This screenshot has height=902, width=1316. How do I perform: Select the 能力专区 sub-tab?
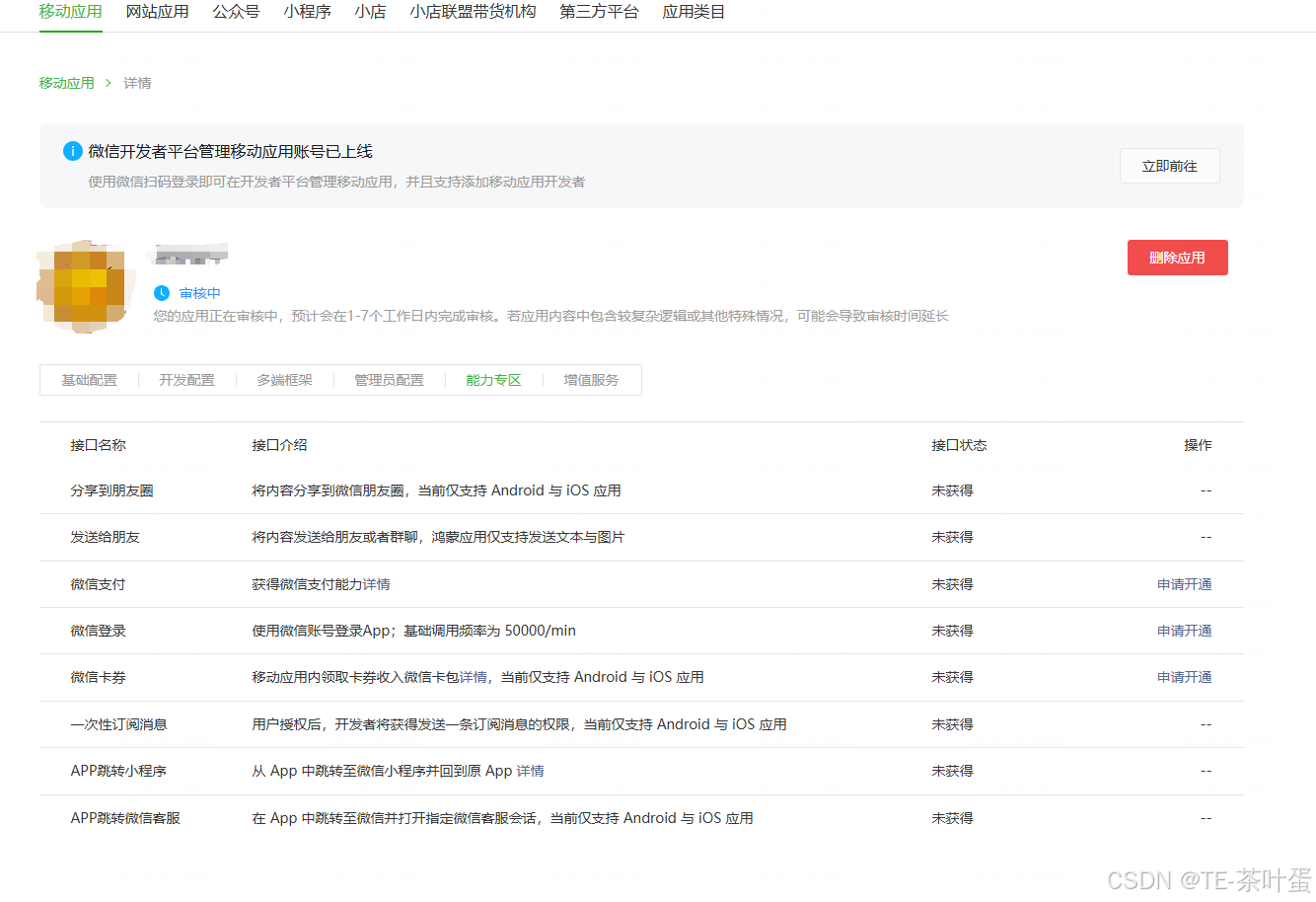tap(494, 380)
